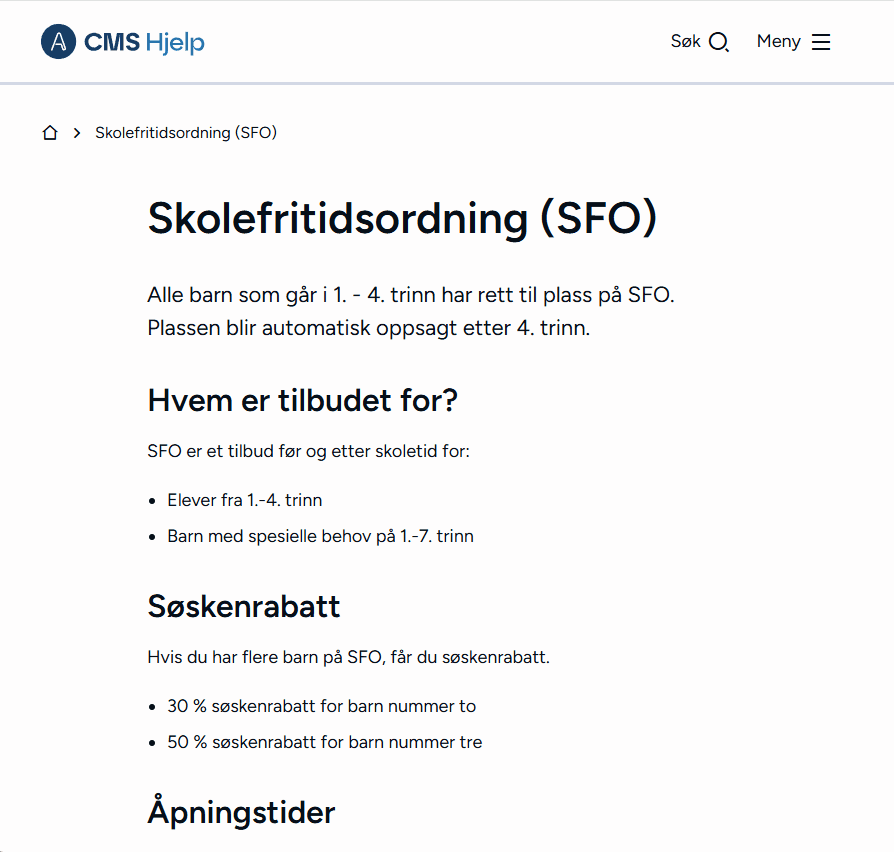894x852 pixels.
Task: Click the "Søskenrabatt" section heading
Action: [244, 606]
